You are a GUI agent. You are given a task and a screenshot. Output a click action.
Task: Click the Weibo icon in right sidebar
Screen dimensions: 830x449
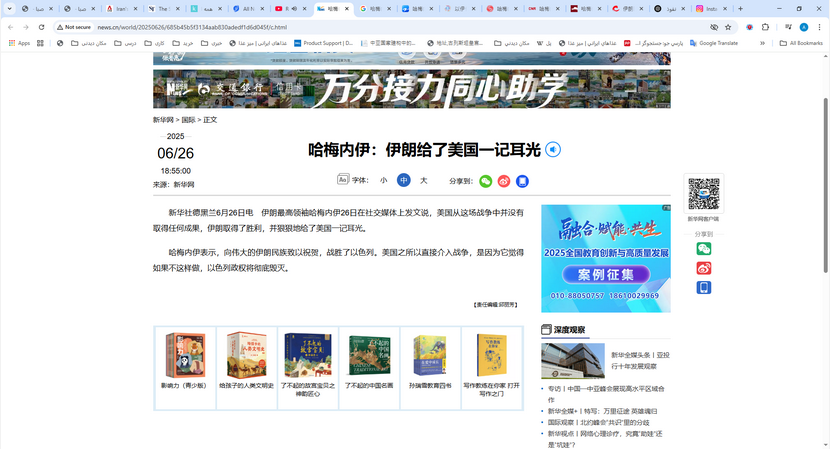pos(704,268)
